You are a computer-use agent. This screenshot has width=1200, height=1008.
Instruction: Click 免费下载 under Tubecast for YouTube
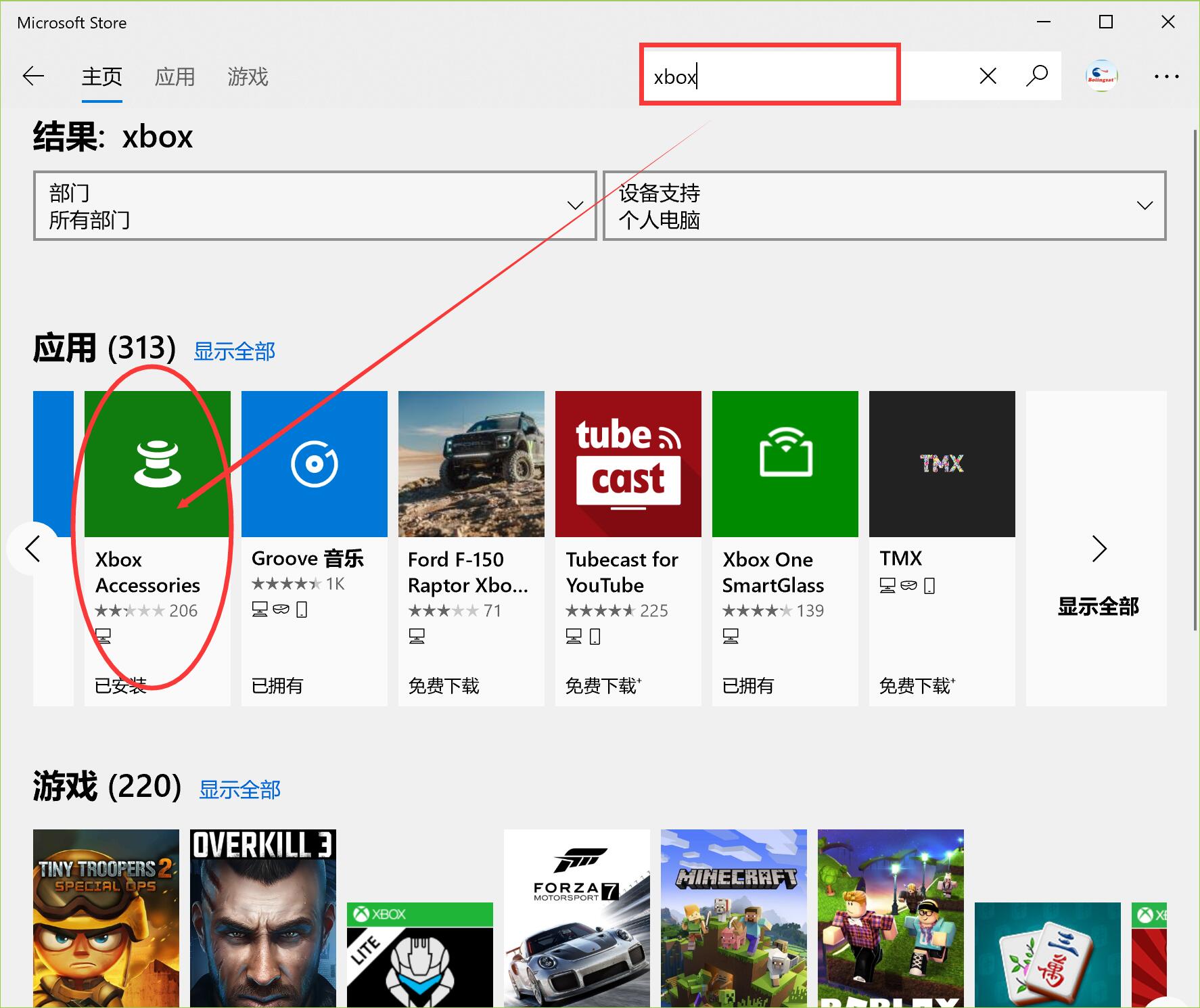click(x=603, y=686)
